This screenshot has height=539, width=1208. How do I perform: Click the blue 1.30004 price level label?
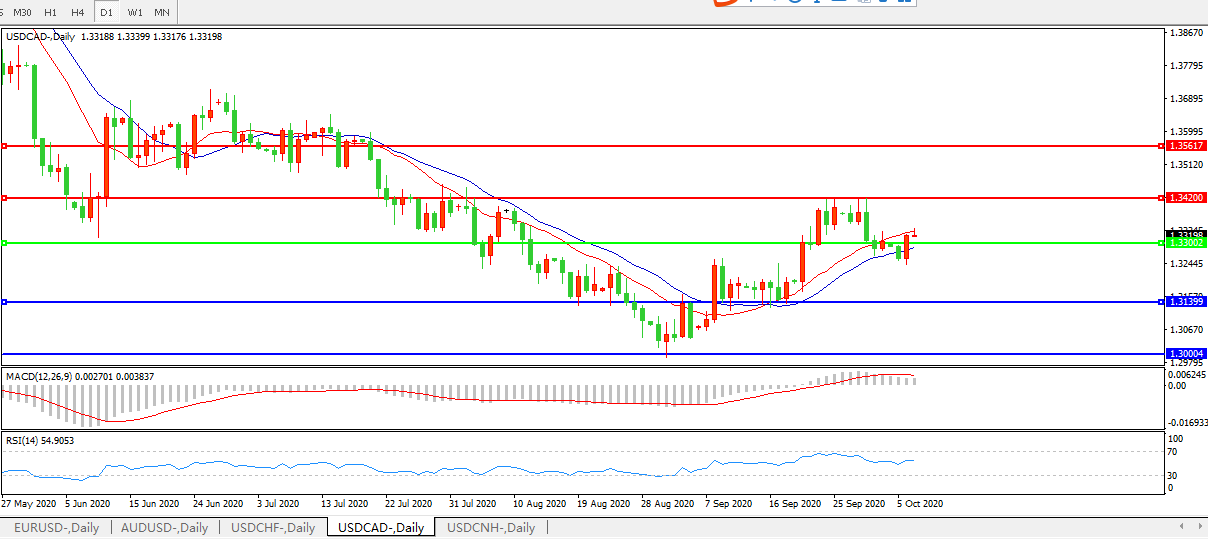1187,353
